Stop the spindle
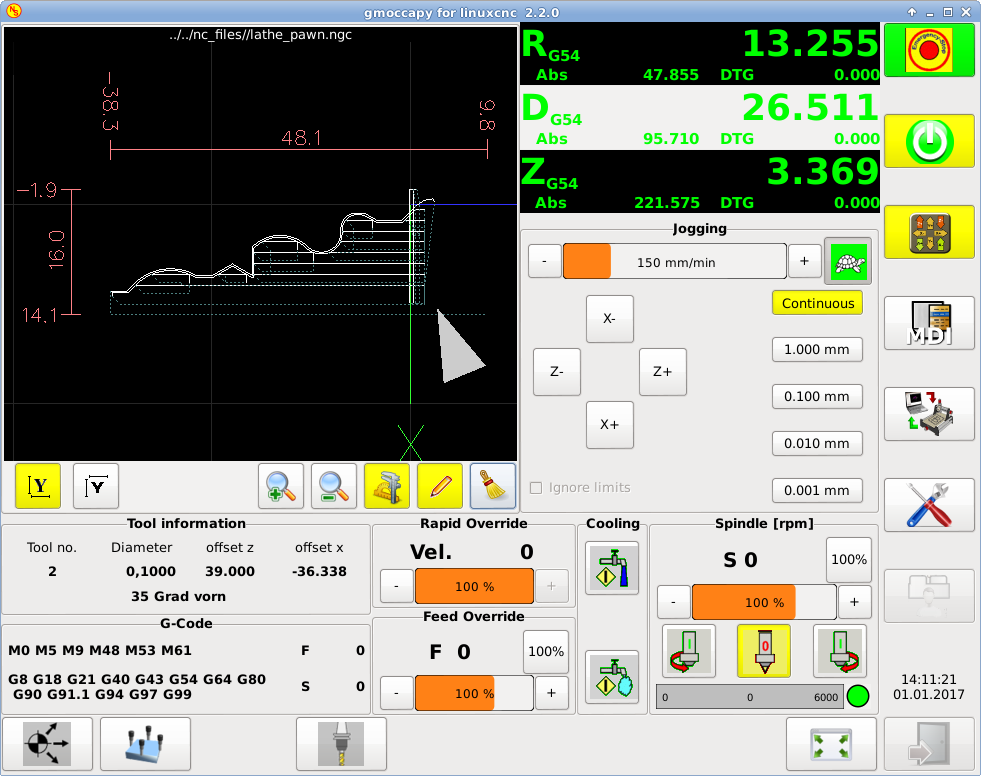 click(x=764, y=651)
